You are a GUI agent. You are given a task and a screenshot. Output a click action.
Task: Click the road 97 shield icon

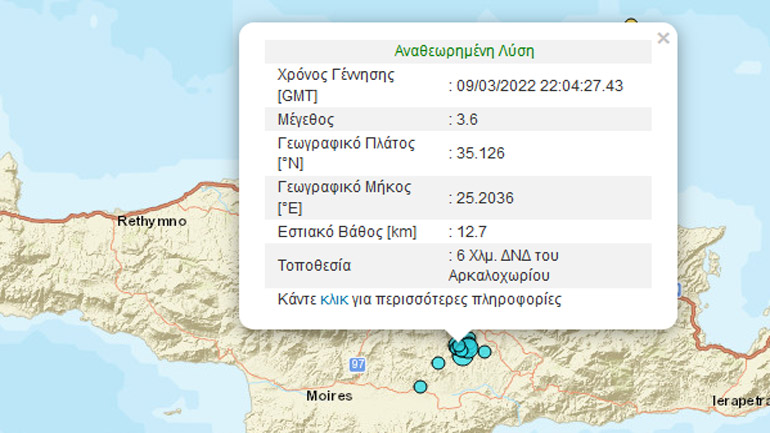(358, 364)
